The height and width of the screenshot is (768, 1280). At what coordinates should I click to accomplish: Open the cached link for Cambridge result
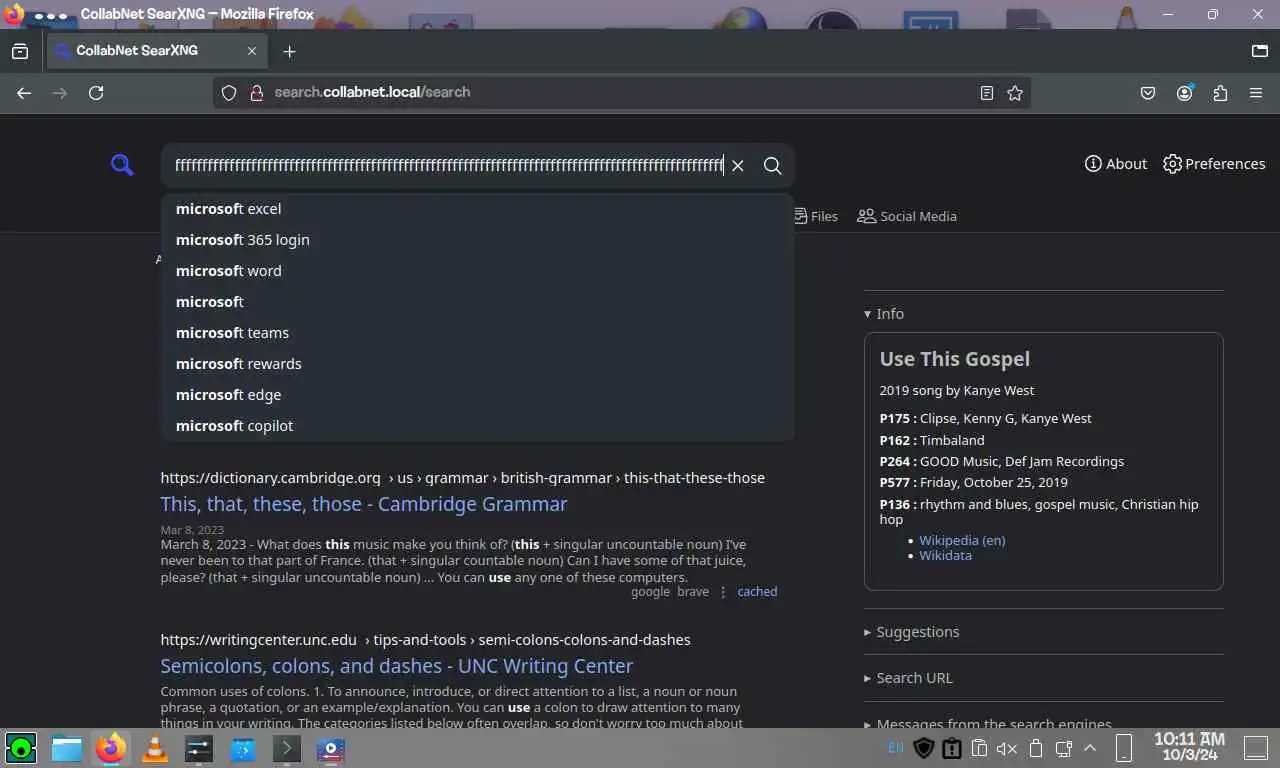757,592
